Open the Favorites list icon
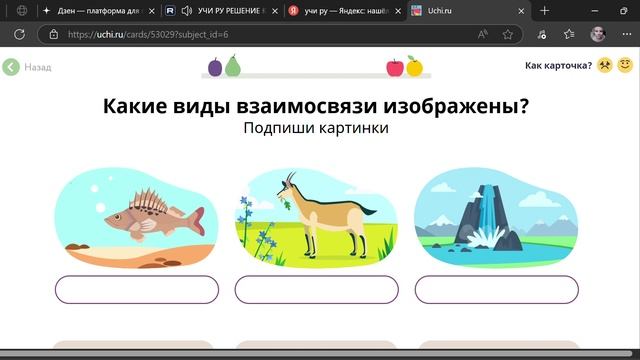 click(569, 34)
